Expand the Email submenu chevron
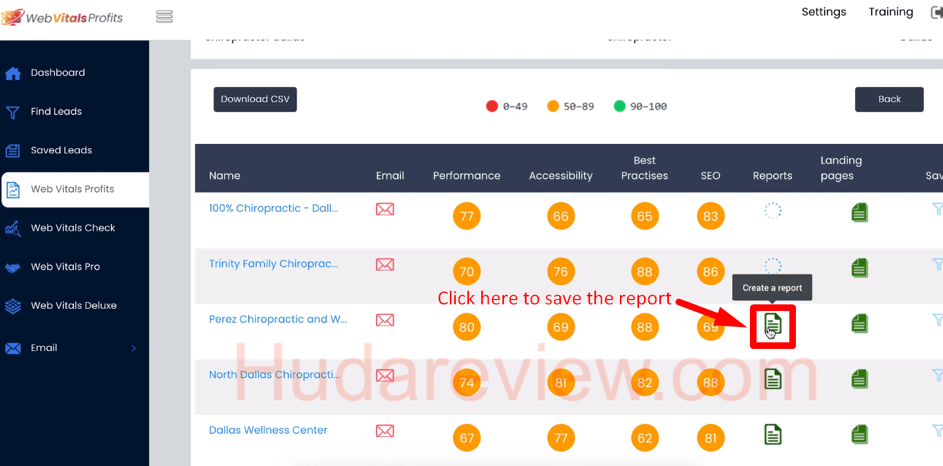This screenshot has width=943, height=466. 134,348
